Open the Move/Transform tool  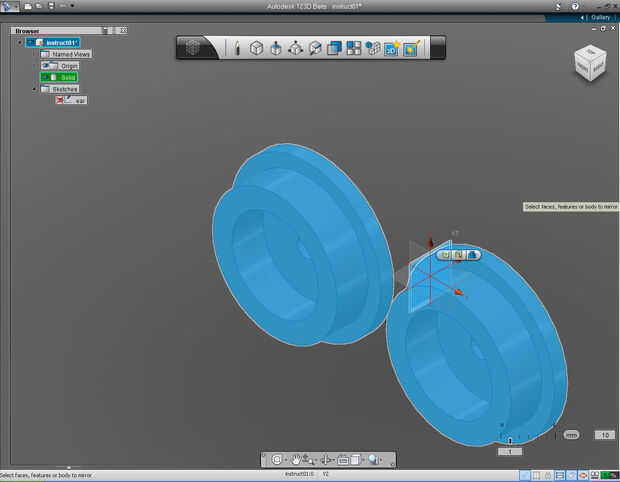(295, 48)
